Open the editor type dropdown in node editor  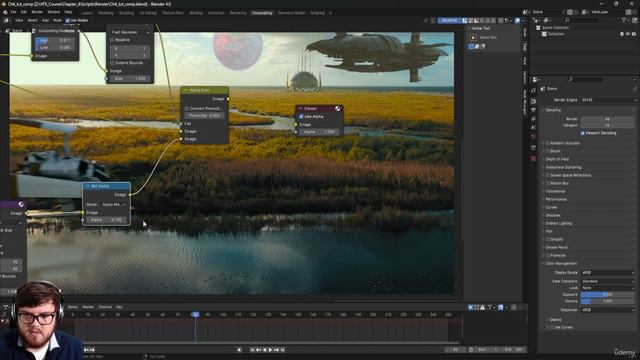coord(7,20)
